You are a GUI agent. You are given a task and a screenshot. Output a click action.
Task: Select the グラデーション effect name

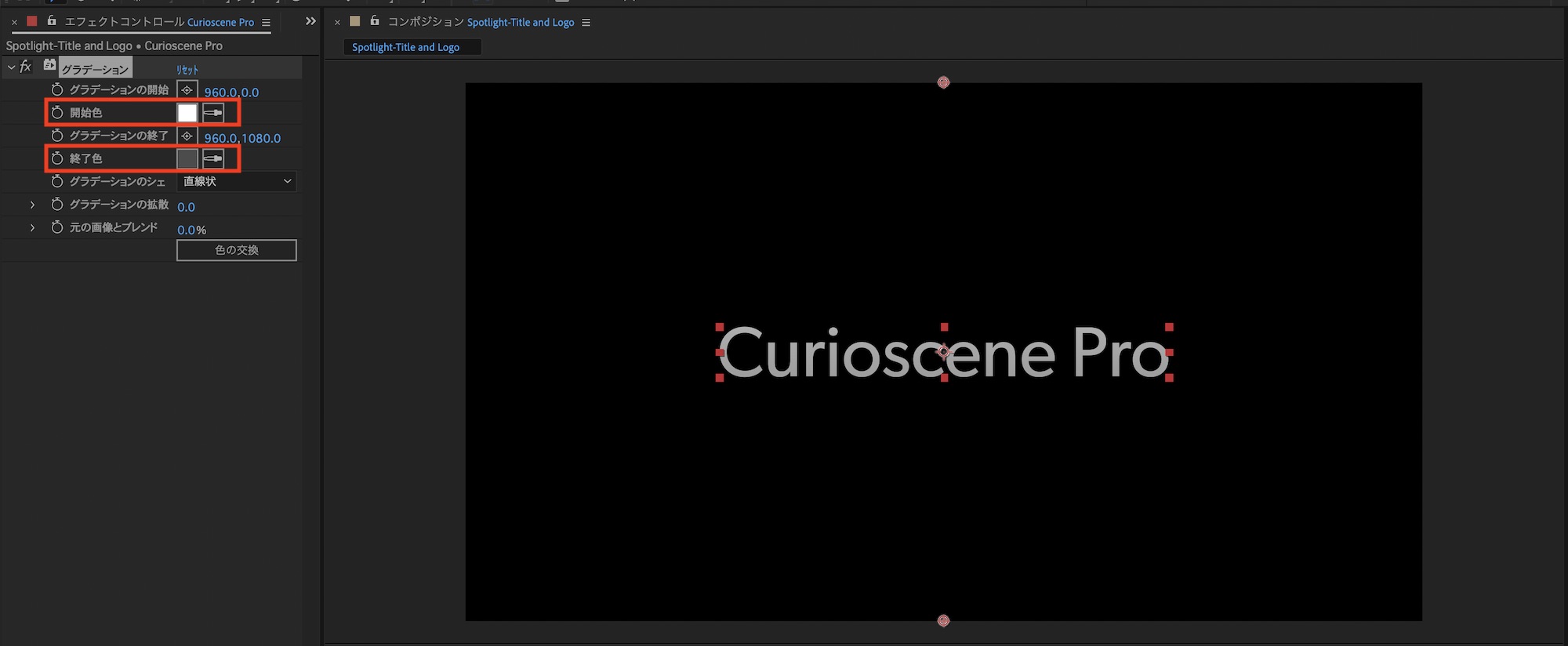[96, 69]
